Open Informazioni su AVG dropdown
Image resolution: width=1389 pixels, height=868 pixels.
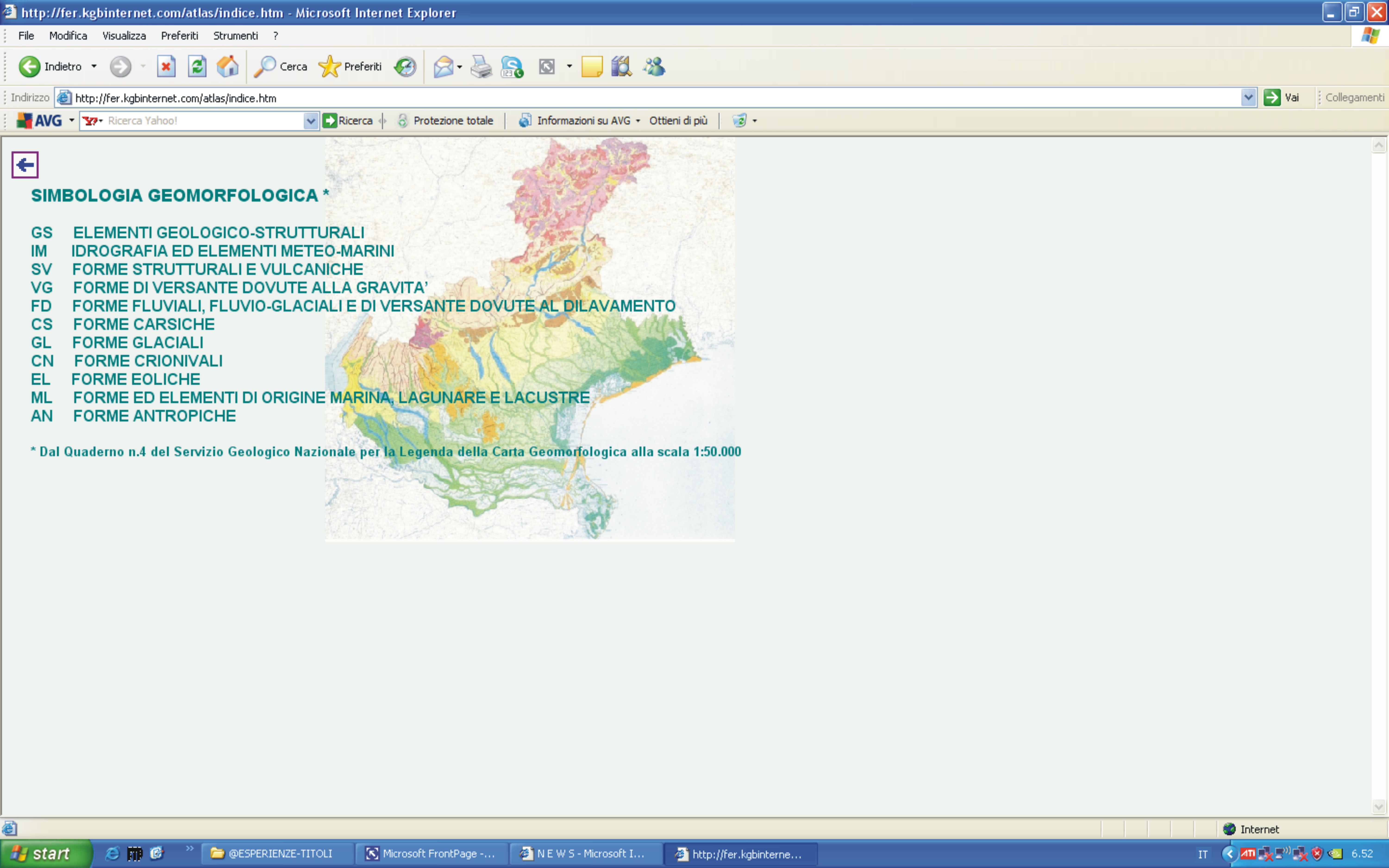tap(579, 121)
